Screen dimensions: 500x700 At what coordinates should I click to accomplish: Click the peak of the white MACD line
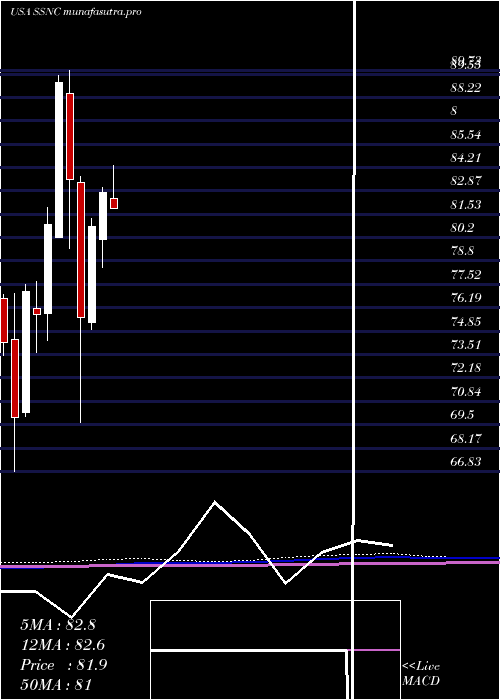click(215, 502)
